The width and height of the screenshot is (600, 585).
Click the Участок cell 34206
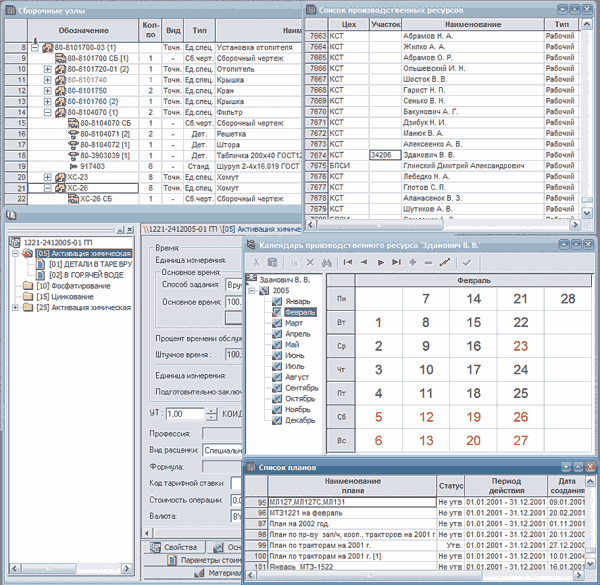click(x=385, y=155)
